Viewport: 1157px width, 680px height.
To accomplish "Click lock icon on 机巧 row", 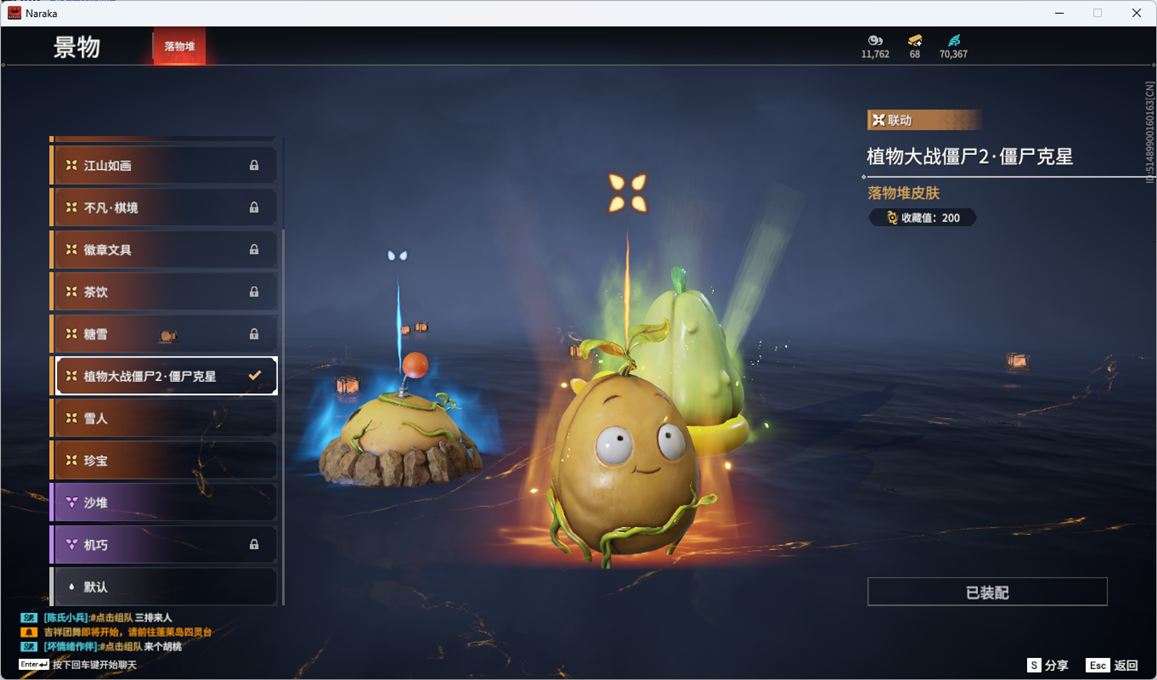I will pyautogui.click(x=254, y=544).
